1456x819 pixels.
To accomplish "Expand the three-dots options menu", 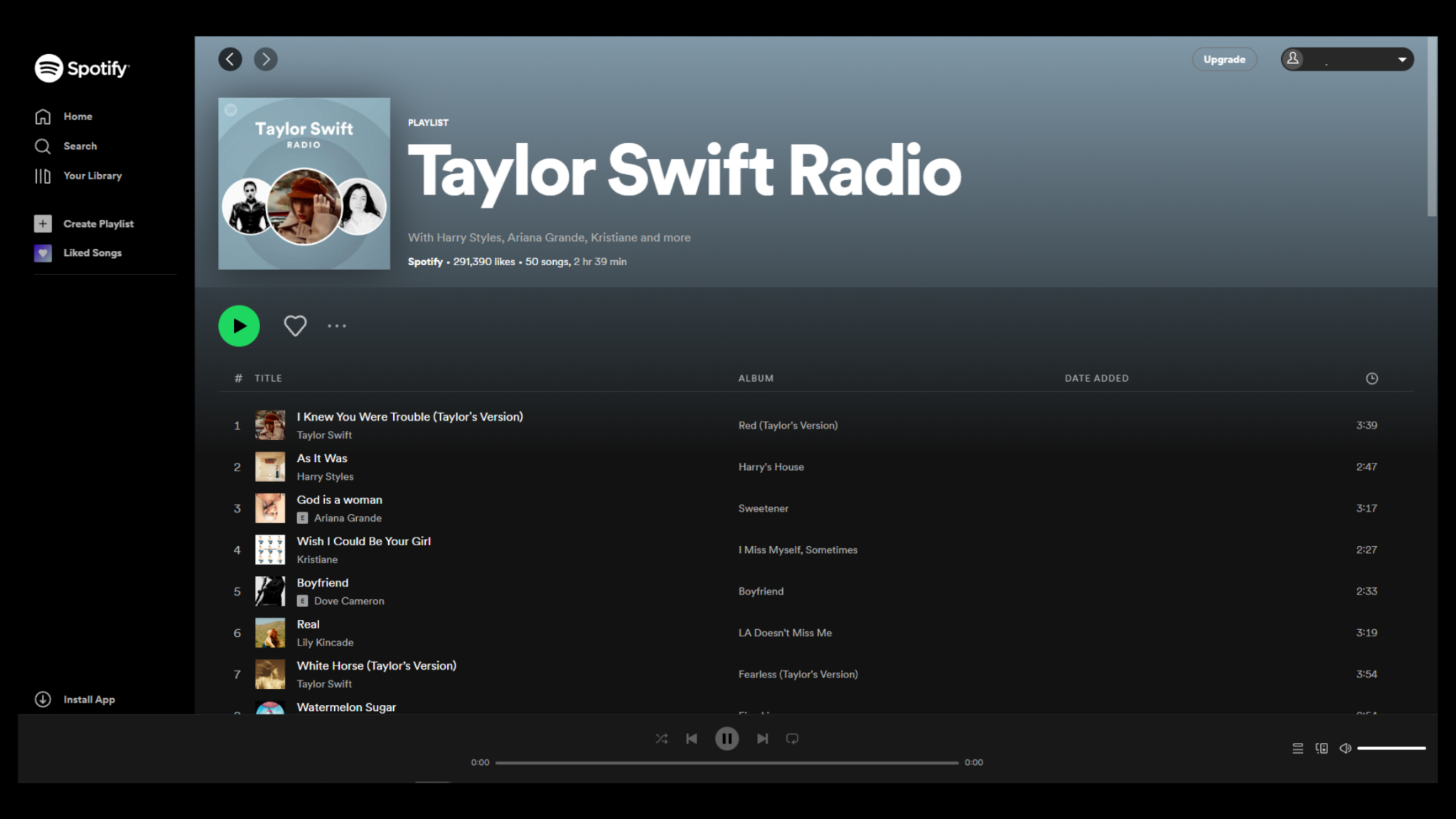I will coord(337,326).
